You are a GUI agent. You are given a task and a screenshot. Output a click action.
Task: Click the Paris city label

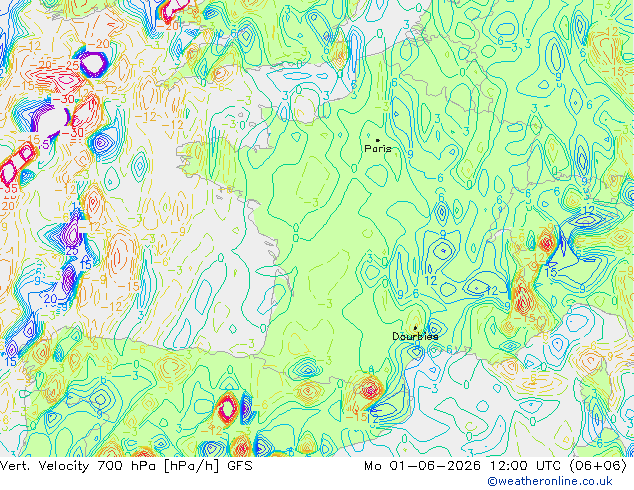coord(378,148)
